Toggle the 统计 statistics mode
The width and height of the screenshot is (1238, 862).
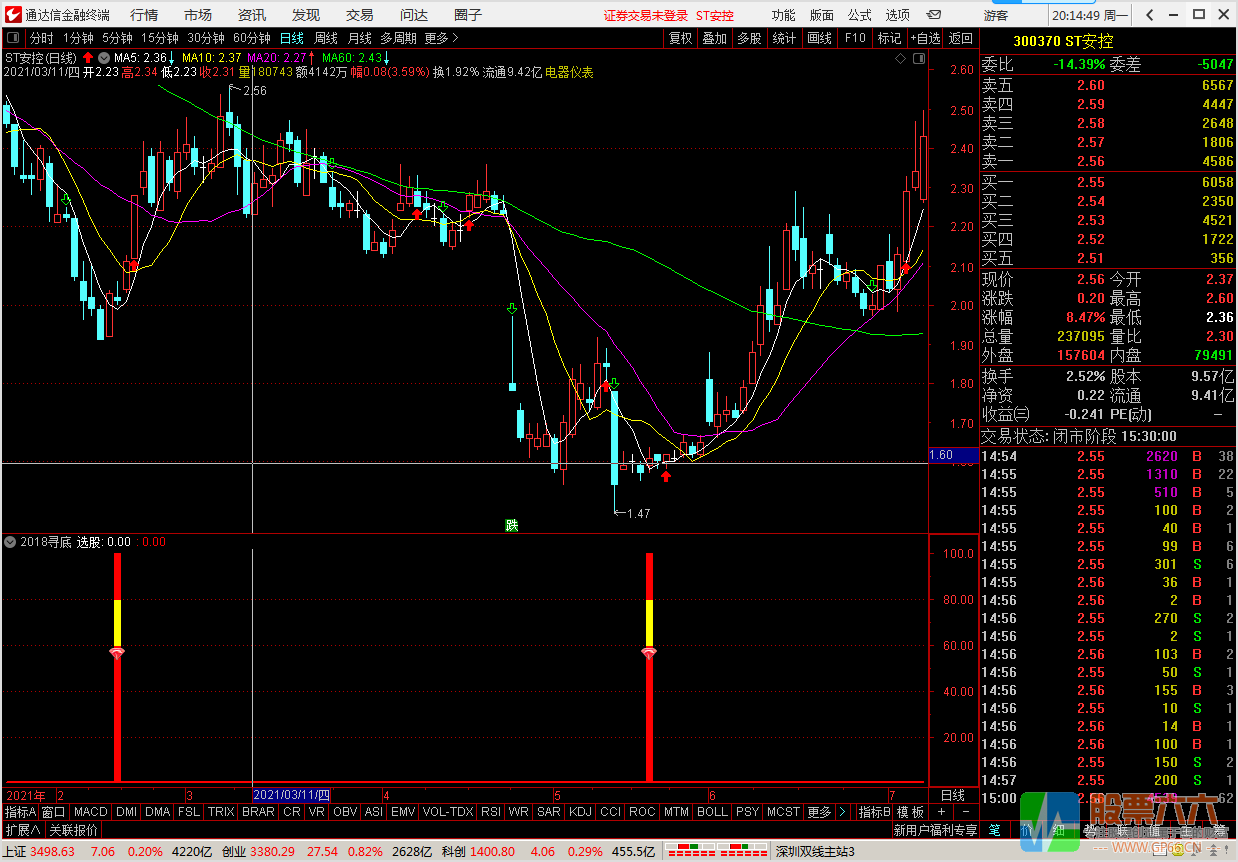(x=784, y=38)
